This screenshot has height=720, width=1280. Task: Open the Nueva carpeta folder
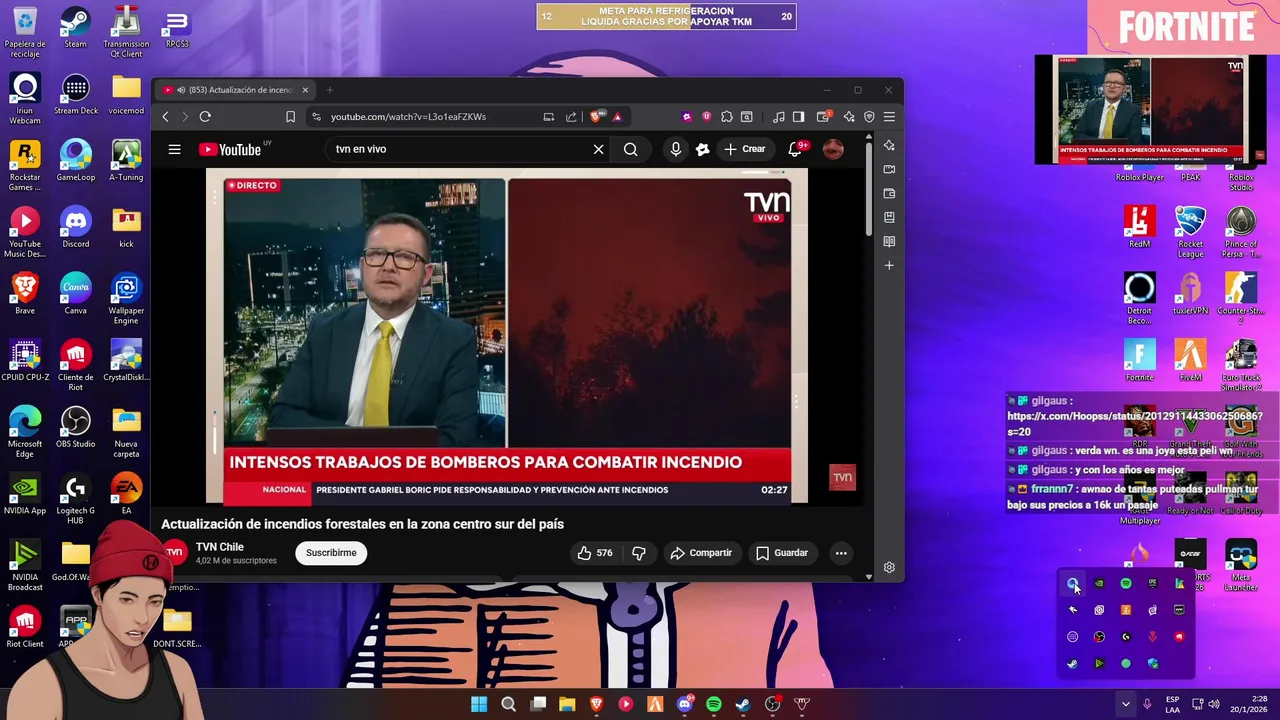[126, 433]
